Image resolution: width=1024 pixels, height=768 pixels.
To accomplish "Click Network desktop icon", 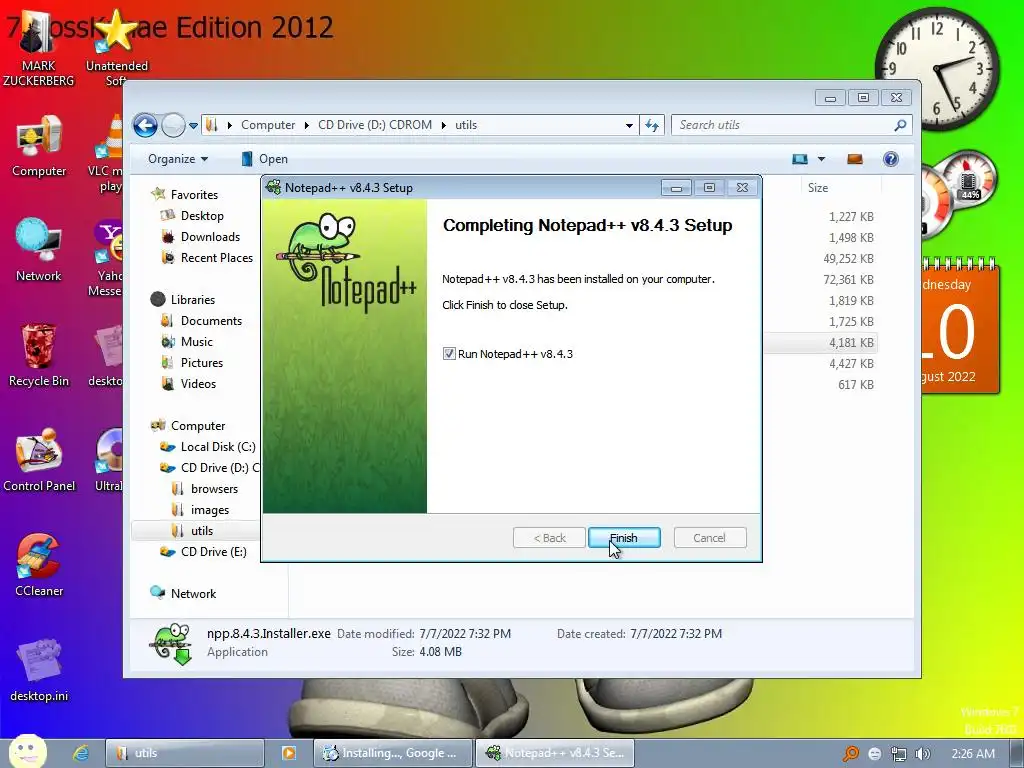I will click(39, 251).
